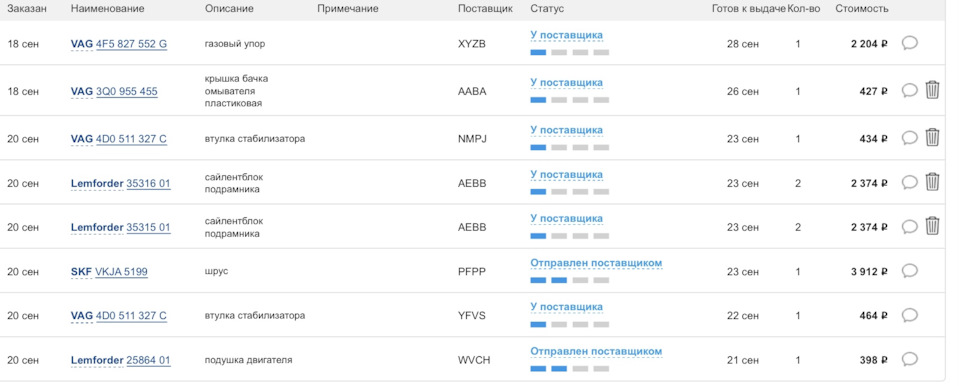Open comment bubble for SKF VKJA 5199
Screen dimensions: 960x386
pyautogui.click(x=910, y=271)
